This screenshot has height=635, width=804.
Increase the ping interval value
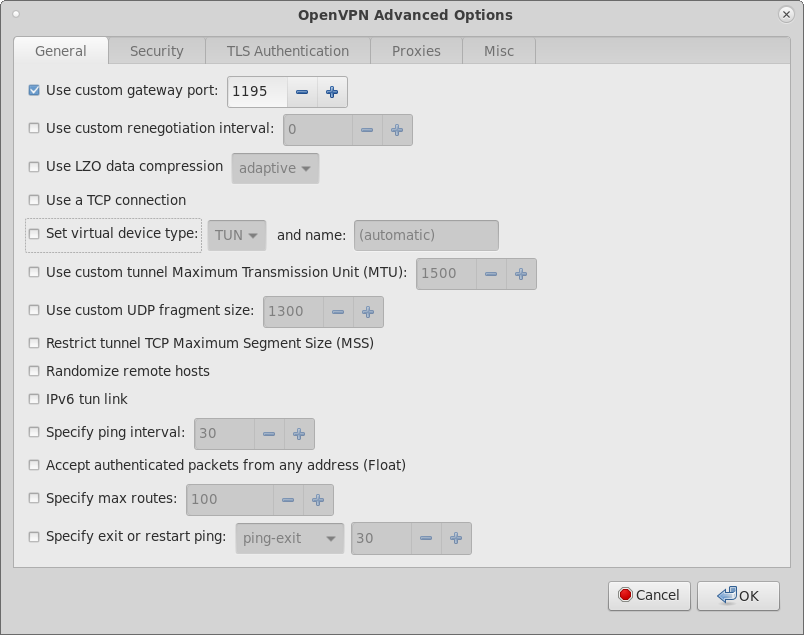click(299, 434)
